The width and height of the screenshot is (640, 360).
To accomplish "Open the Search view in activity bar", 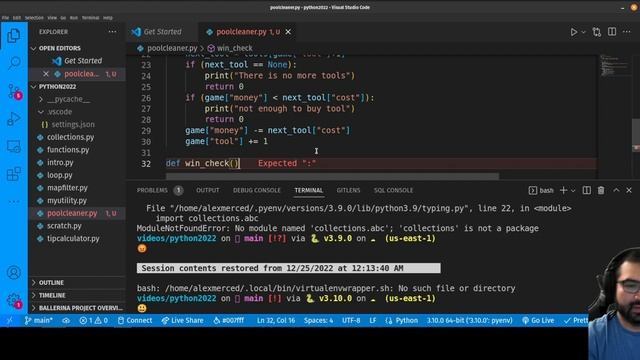I will (x=14, y=62).
